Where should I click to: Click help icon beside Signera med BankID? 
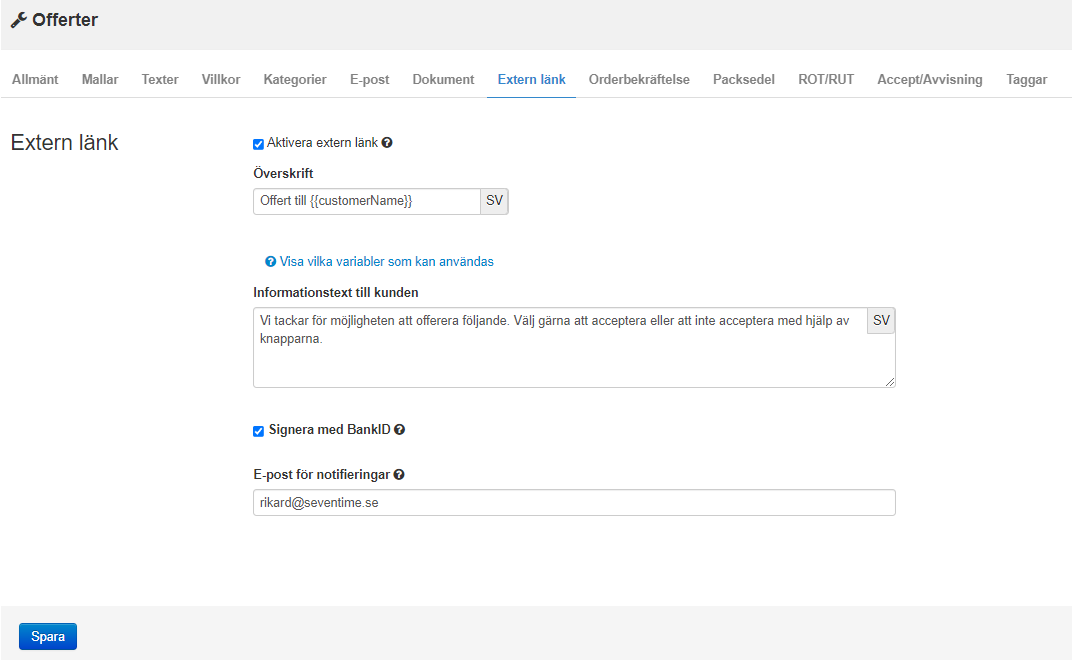click(399, 430)
